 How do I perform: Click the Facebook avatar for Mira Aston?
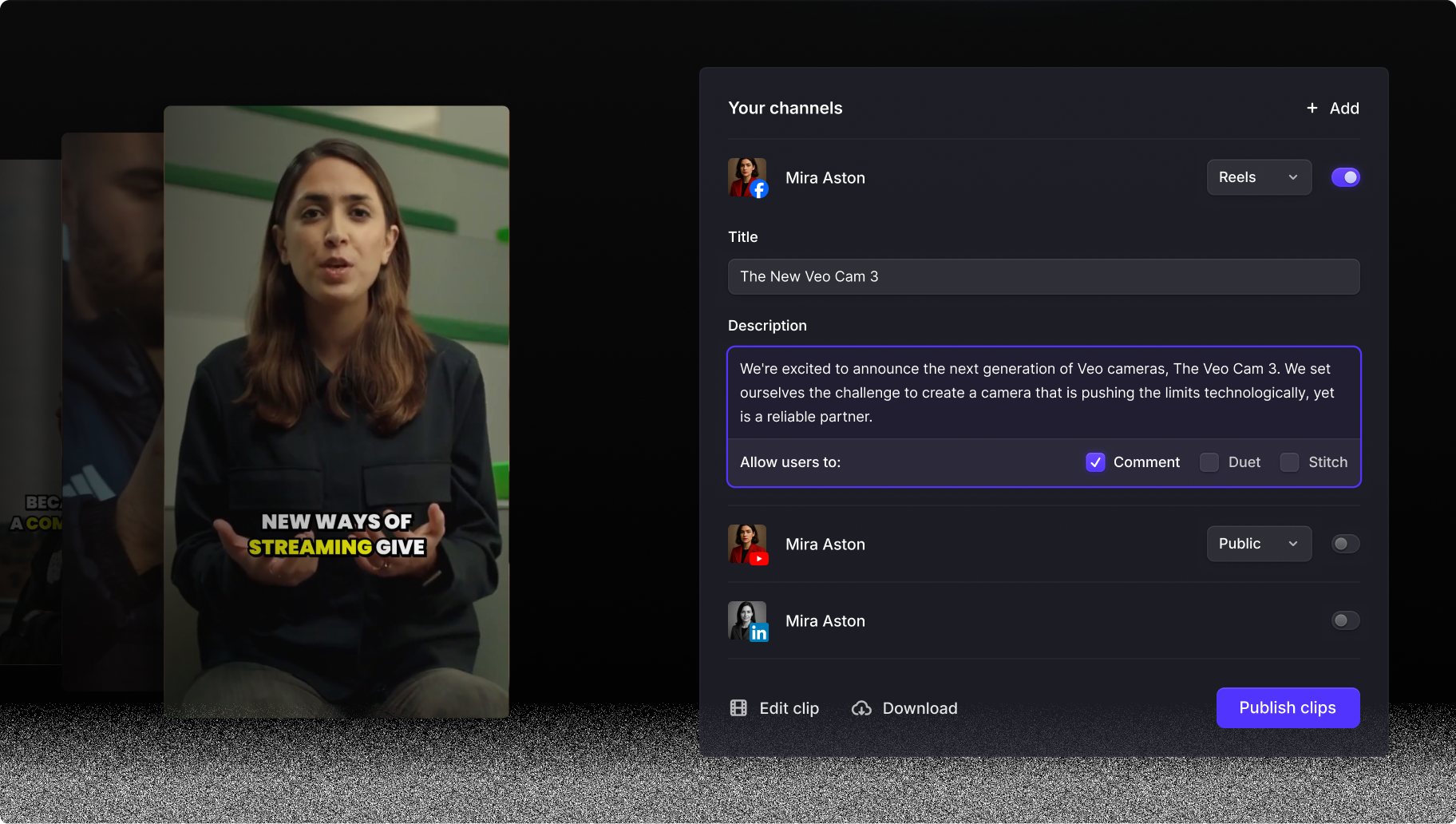[x=747, y=177]
